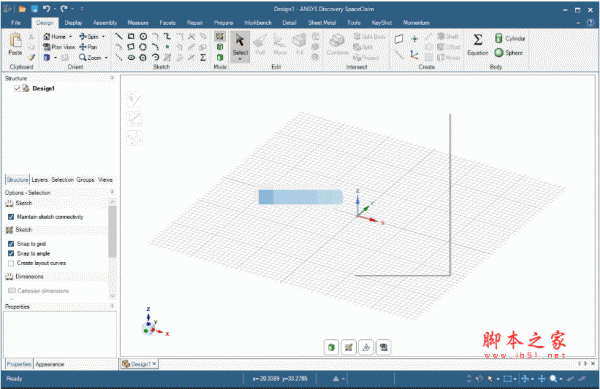This screenshot has width=600, height=389.
Task: Switch to Section mode in Mode group
Action: tap(220, 47)
